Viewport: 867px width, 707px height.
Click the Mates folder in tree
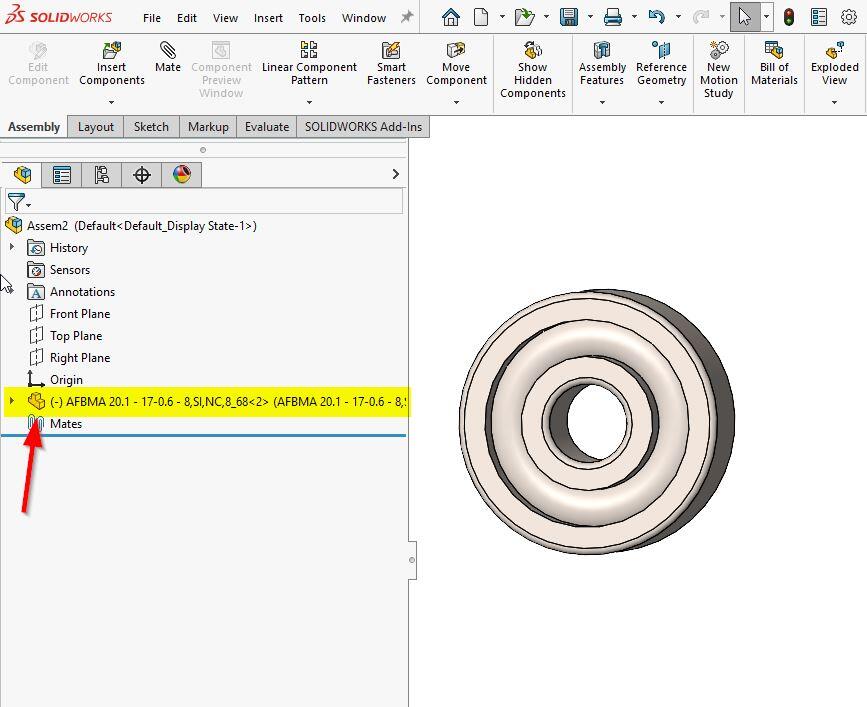tap(66, 424)
